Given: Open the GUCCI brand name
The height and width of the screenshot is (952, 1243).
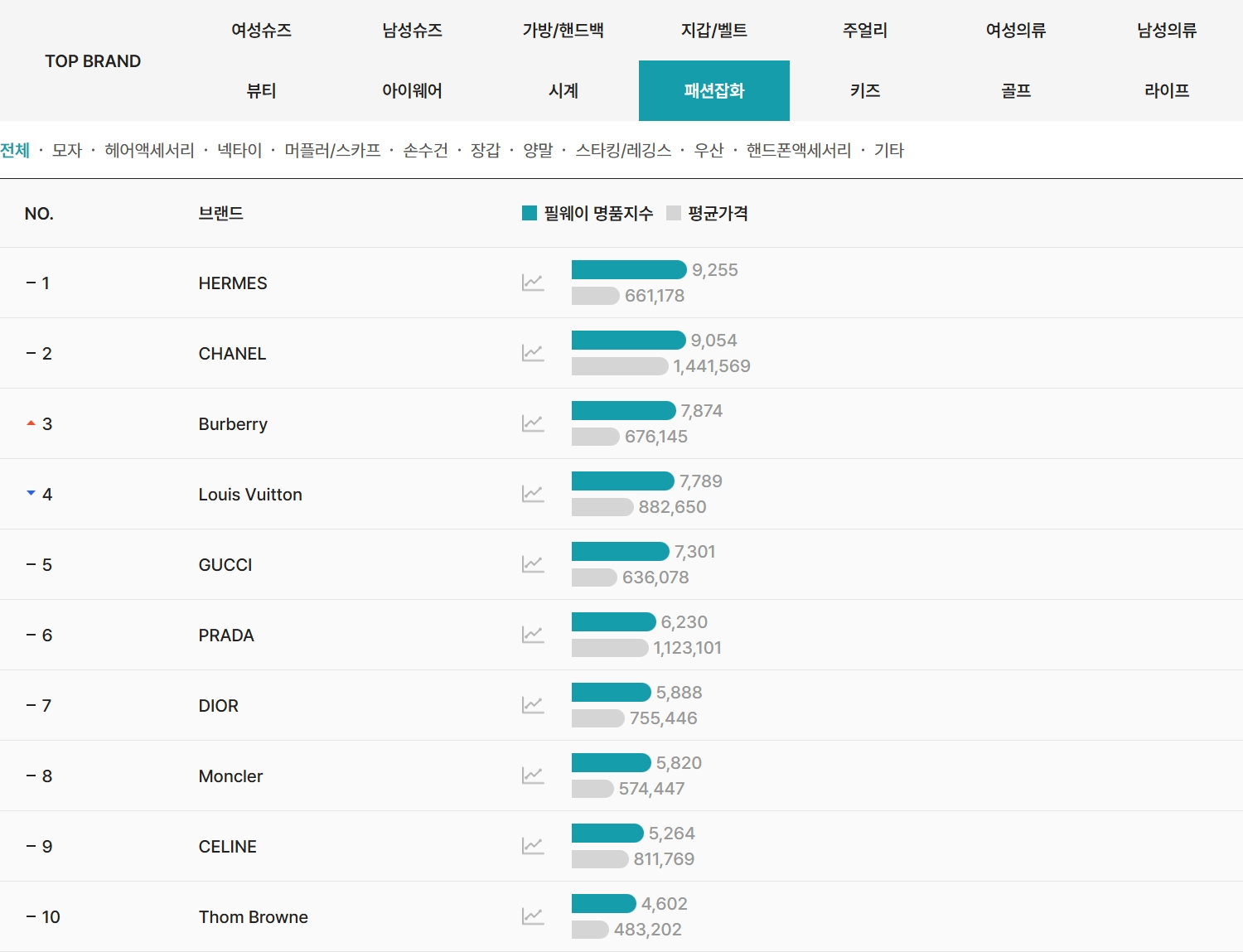Looking at the screenshot, I should coord(225,565).
